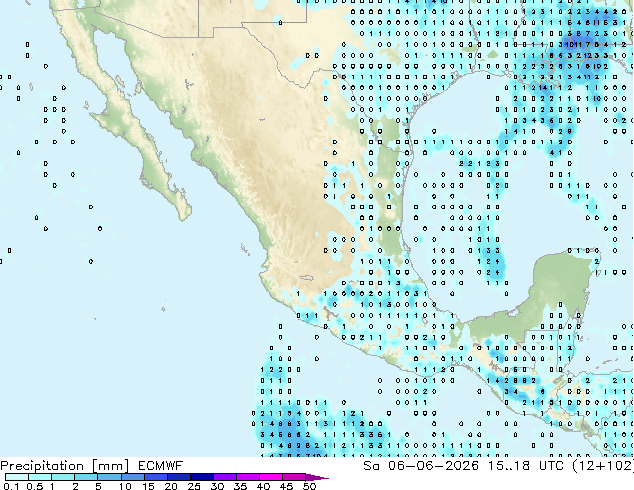This screenshot has width=634, height=490.
Task: Click the '50' legend scale value
Action: click(x=309, y=486)
